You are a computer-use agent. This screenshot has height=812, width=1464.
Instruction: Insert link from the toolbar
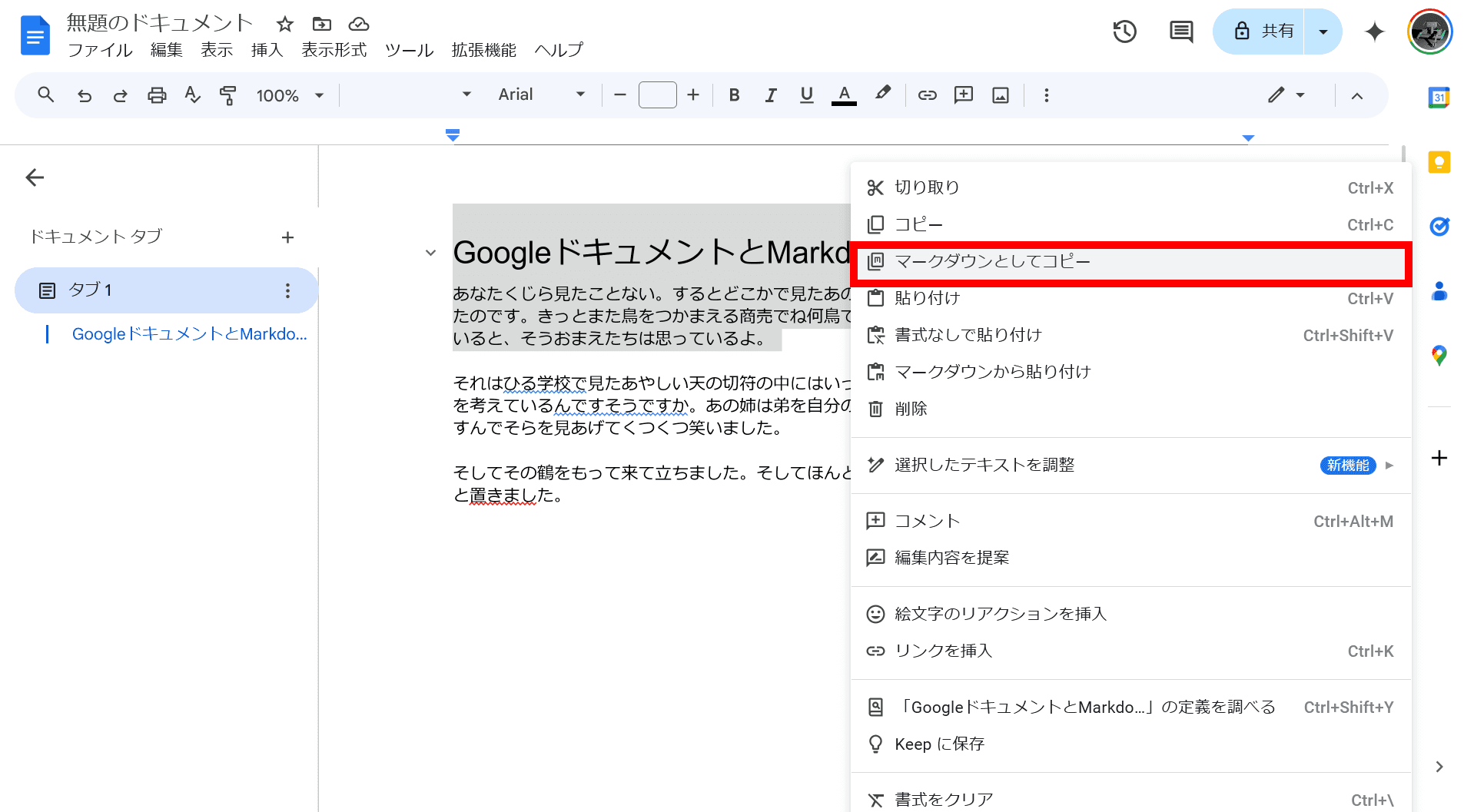click(928, 95)
